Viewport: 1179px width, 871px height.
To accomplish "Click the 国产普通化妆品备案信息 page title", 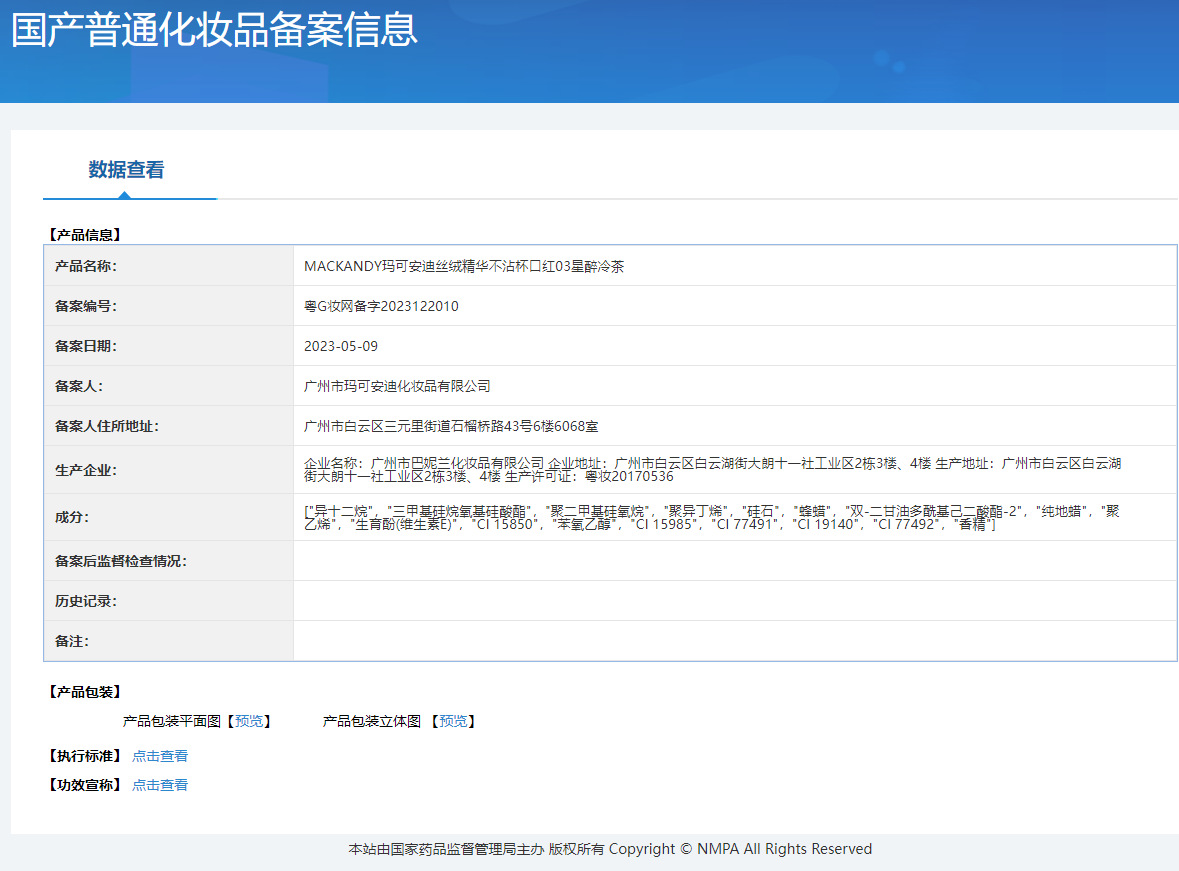I will [x=214, y=29].
